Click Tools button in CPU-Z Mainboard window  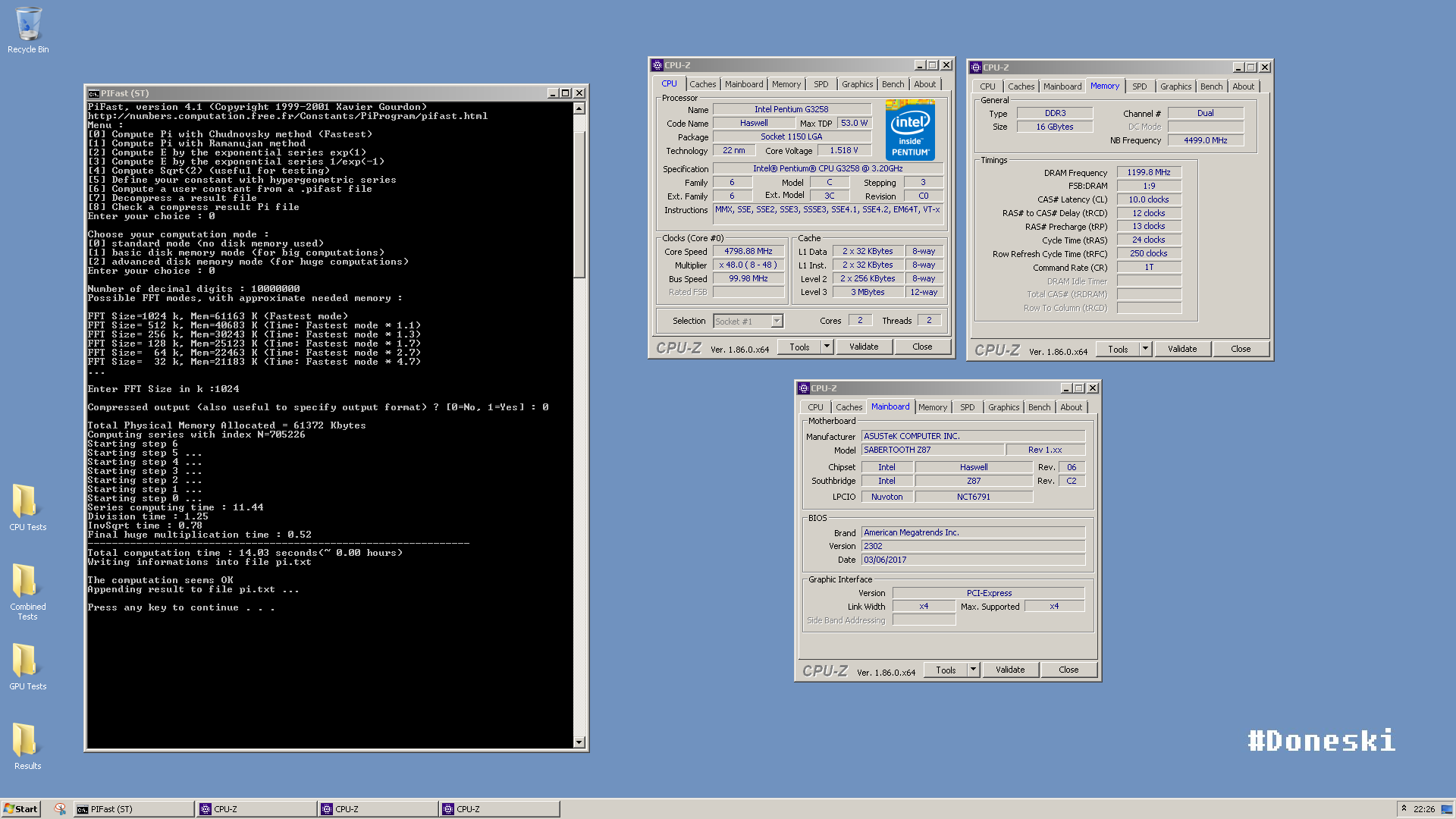pyautogui.click(x=946, y=670)
